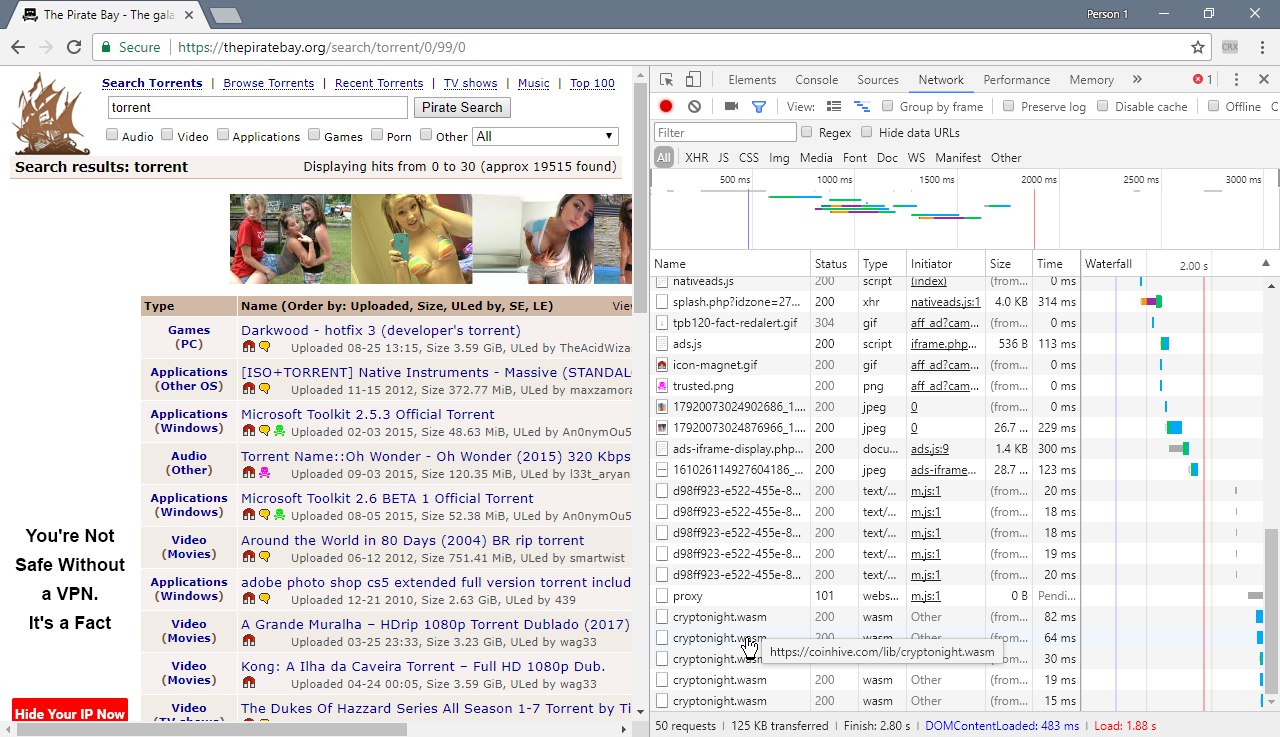This screenshot has width=1280, height=737.
Task: Enable Group by frame checkbox
Action: [888, 106]
